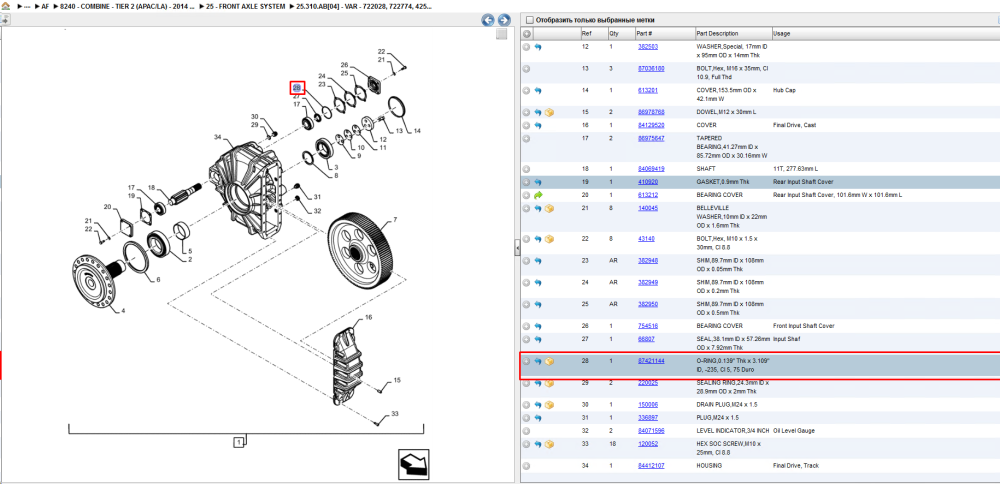Viewport: 1000px width, 484px height.
Task: Click blue arrow icon for ref 26 bearing cover
Action: click(x=538, y=326)
